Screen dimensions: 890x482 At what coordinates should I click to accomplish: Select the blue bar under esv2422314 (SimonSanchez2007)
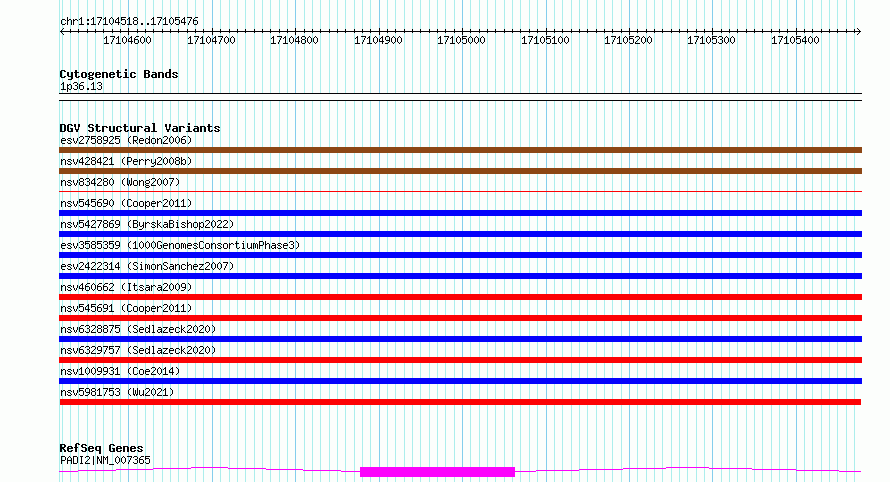(460, 276)
